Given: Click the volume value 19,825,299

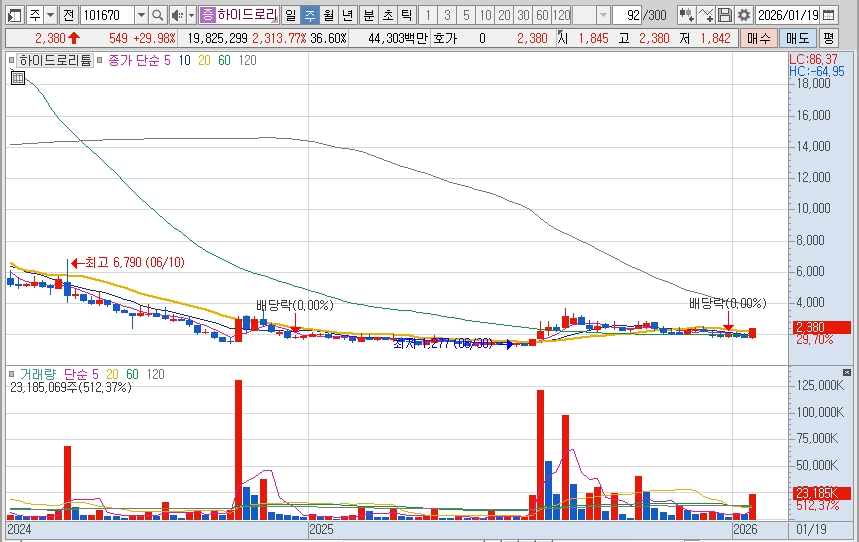Looking at the screenshot, I should [x=217, y=38].
